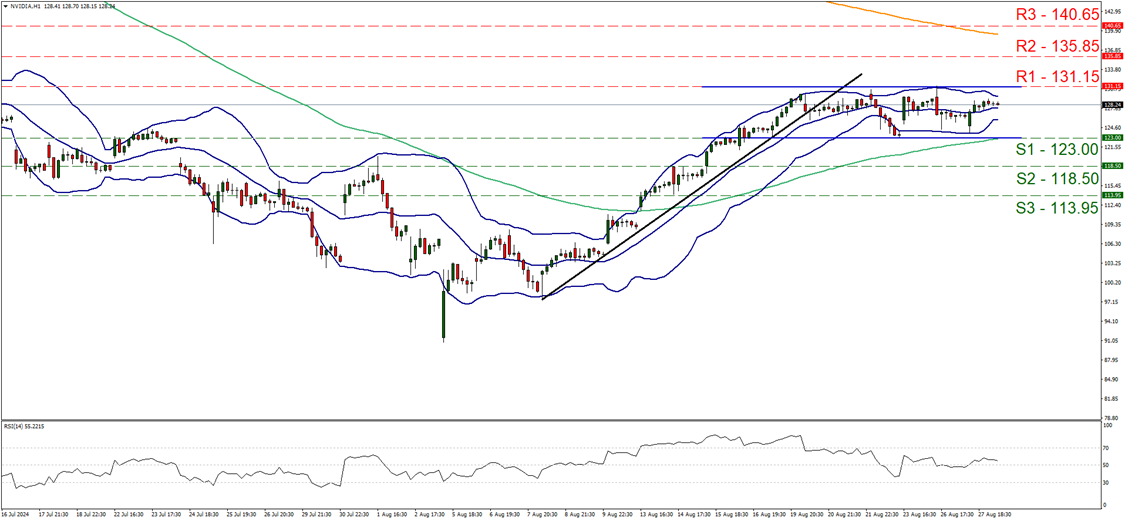Click the 16 Jul 2024 date label
The height and width of the screenshot is (521, 1125).
click(17, 514)
